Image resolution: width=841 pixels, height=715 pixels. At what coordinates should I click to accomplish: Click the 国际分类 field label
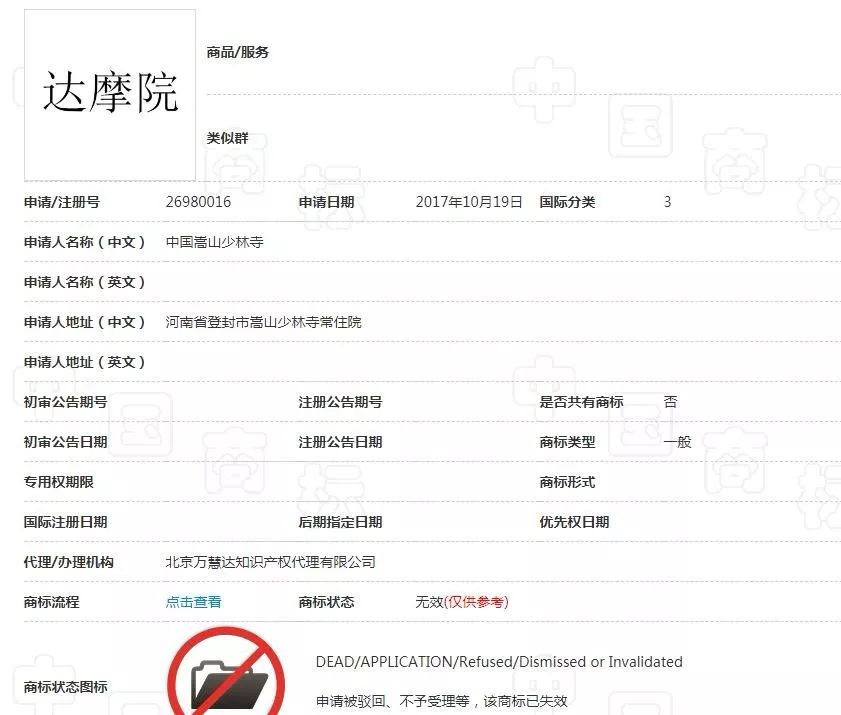click(567, 202)
